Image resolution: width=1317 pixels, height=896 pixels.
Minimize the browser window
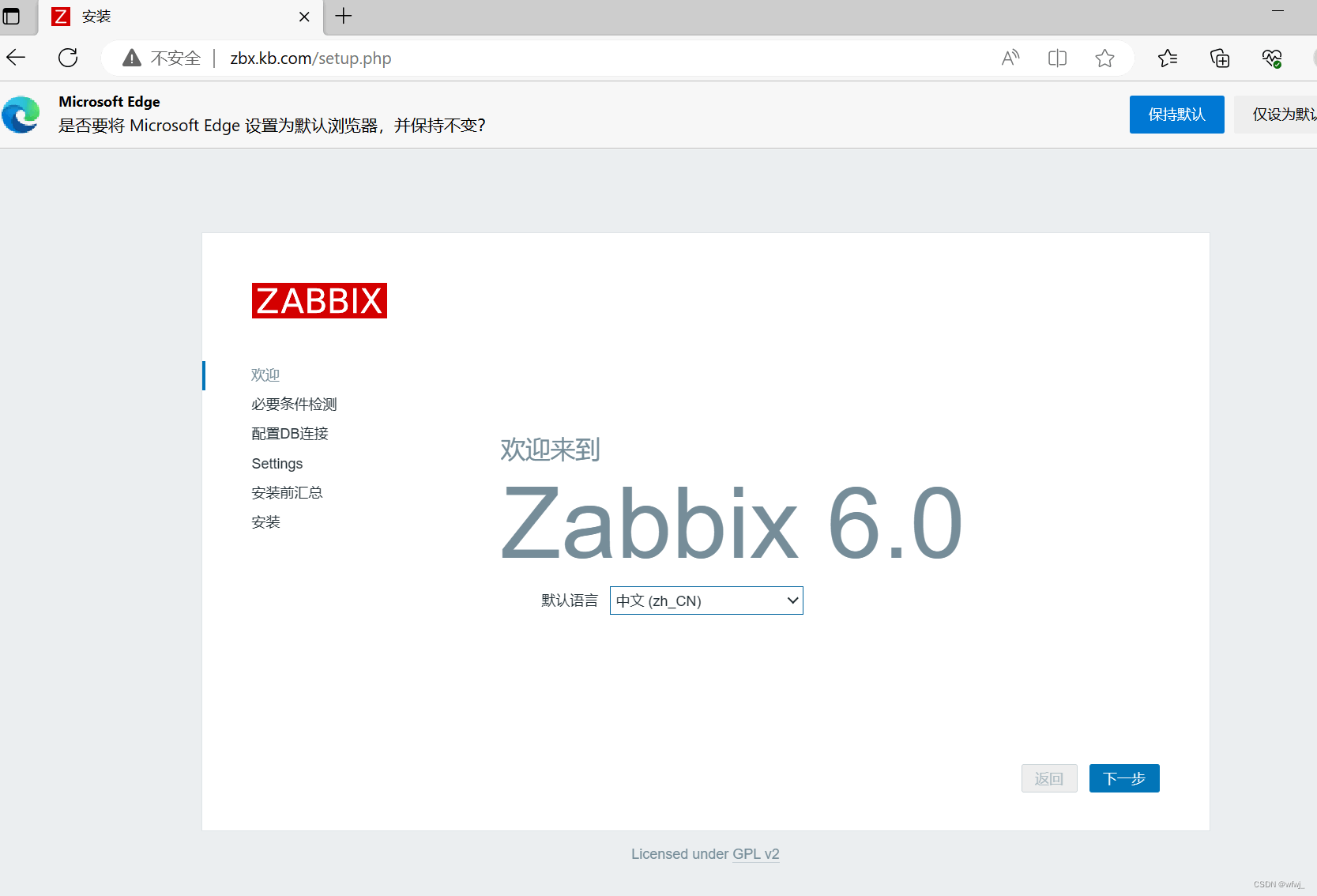1277,11
